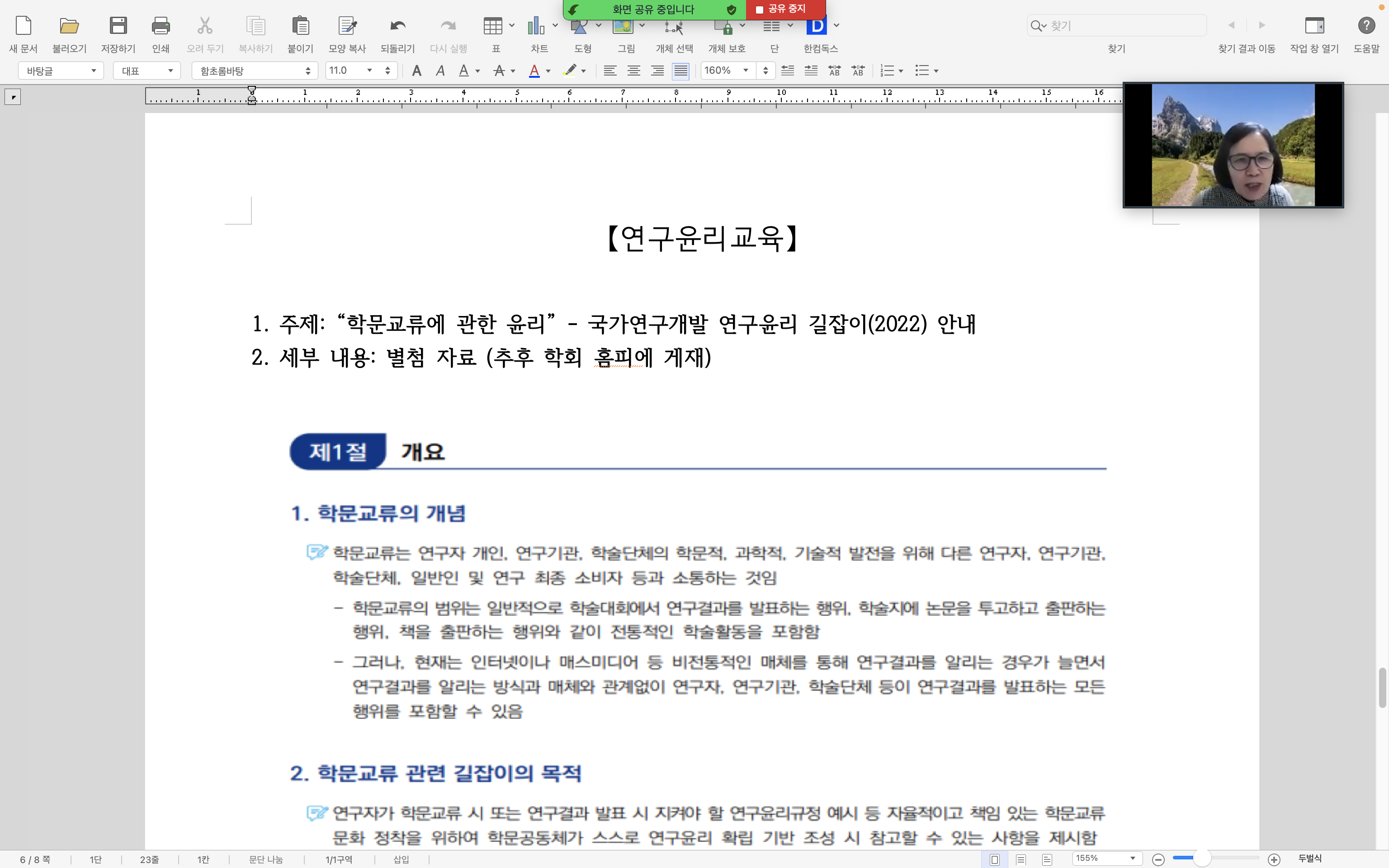Apply strikethrough with the struck A icon
The image size is (1389, 868).
(499, 71)
